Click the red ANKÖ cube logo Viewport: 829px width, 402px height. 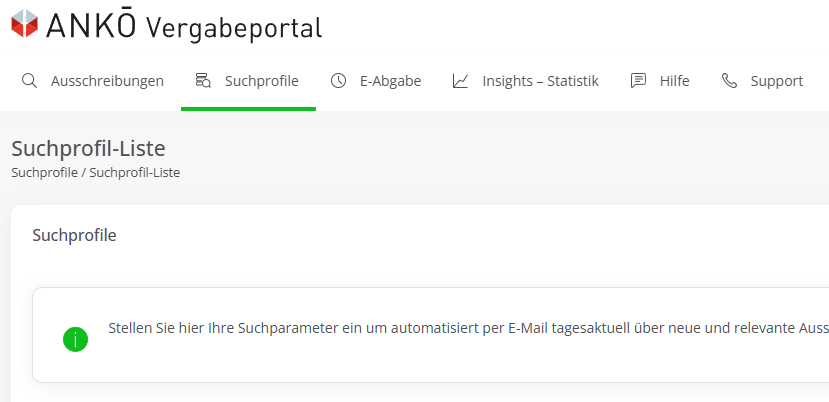tap(25, 24)
